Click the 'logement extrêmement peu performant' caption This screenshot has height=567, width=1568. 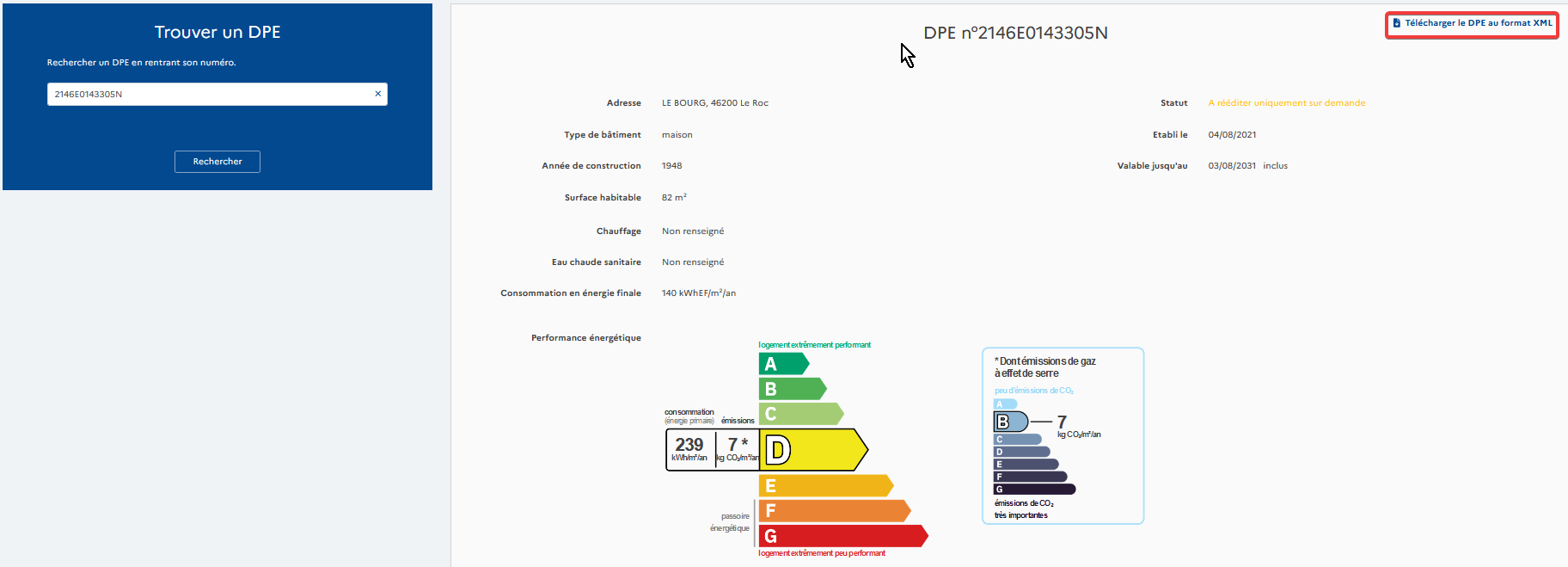[822, 553]
